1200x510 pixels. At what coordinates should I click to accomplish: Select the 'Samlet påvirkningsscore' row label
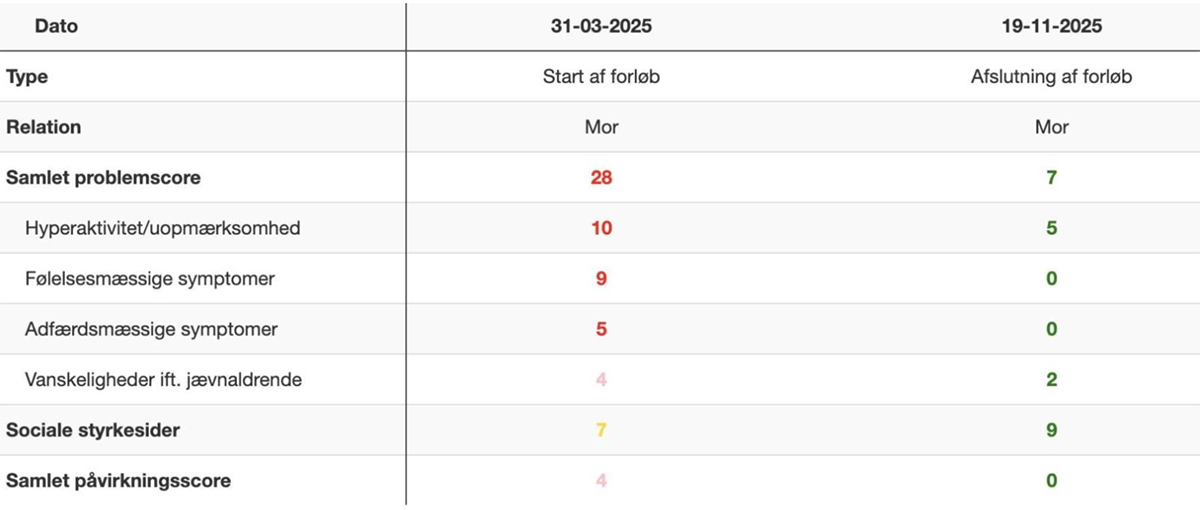point(118,481)
